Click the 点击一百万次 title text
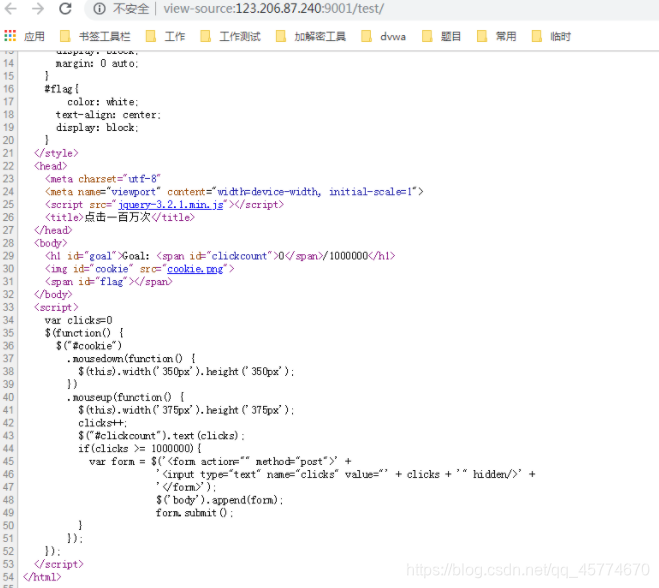This screenshot has height=588, width=659. tap(117, 217)
